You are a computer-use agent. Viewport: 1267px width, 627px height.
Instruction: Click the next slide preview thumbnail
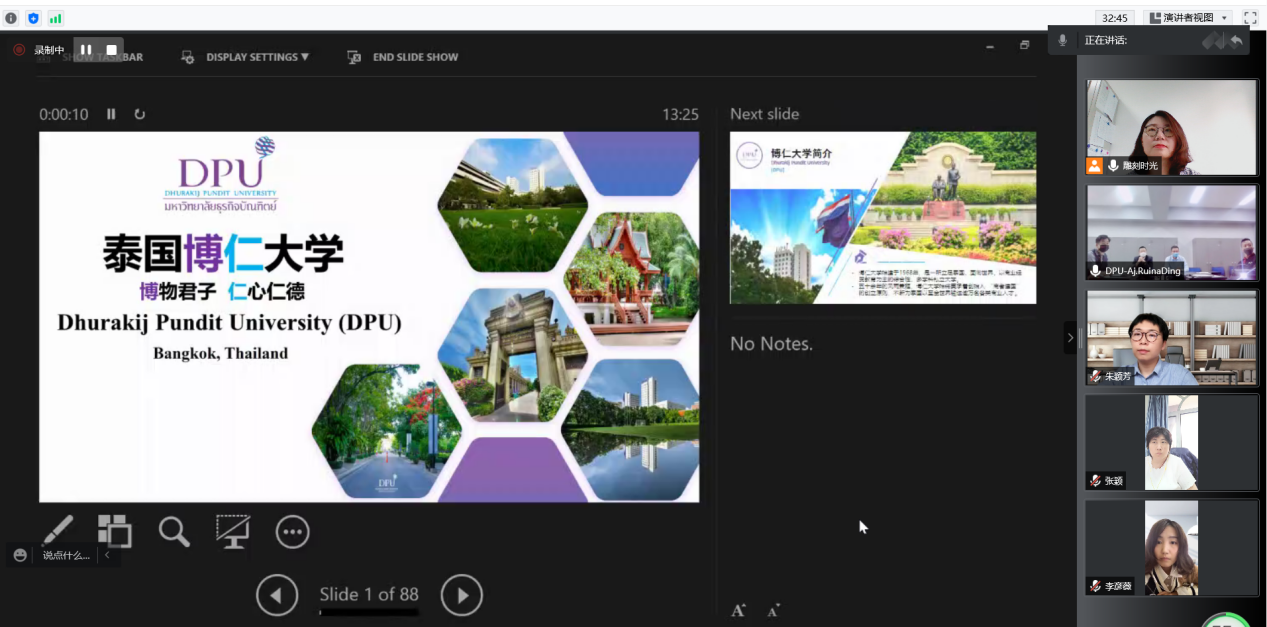(x=883, y=217)
